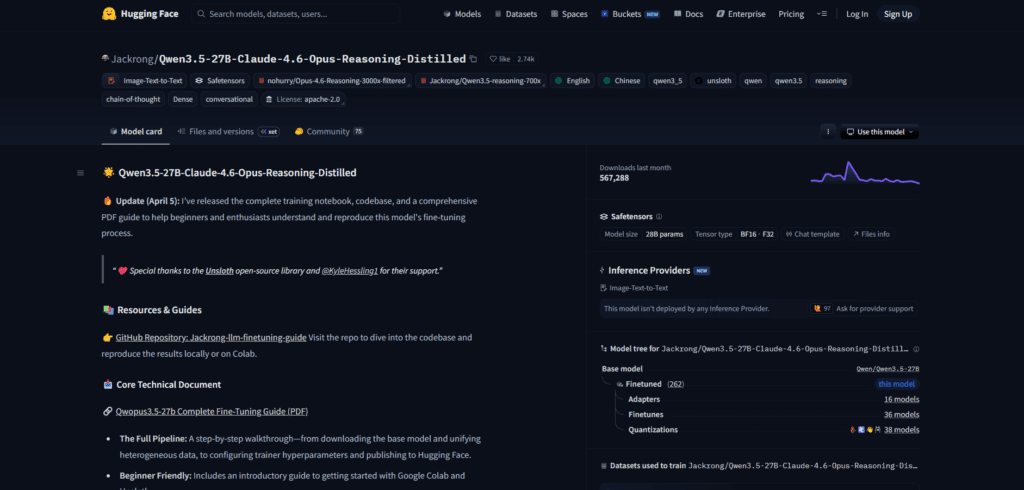
Task: Open Qwopus3.5-27b Complete Fine-Tuning Guide PDF link
Action: (212, 412)
